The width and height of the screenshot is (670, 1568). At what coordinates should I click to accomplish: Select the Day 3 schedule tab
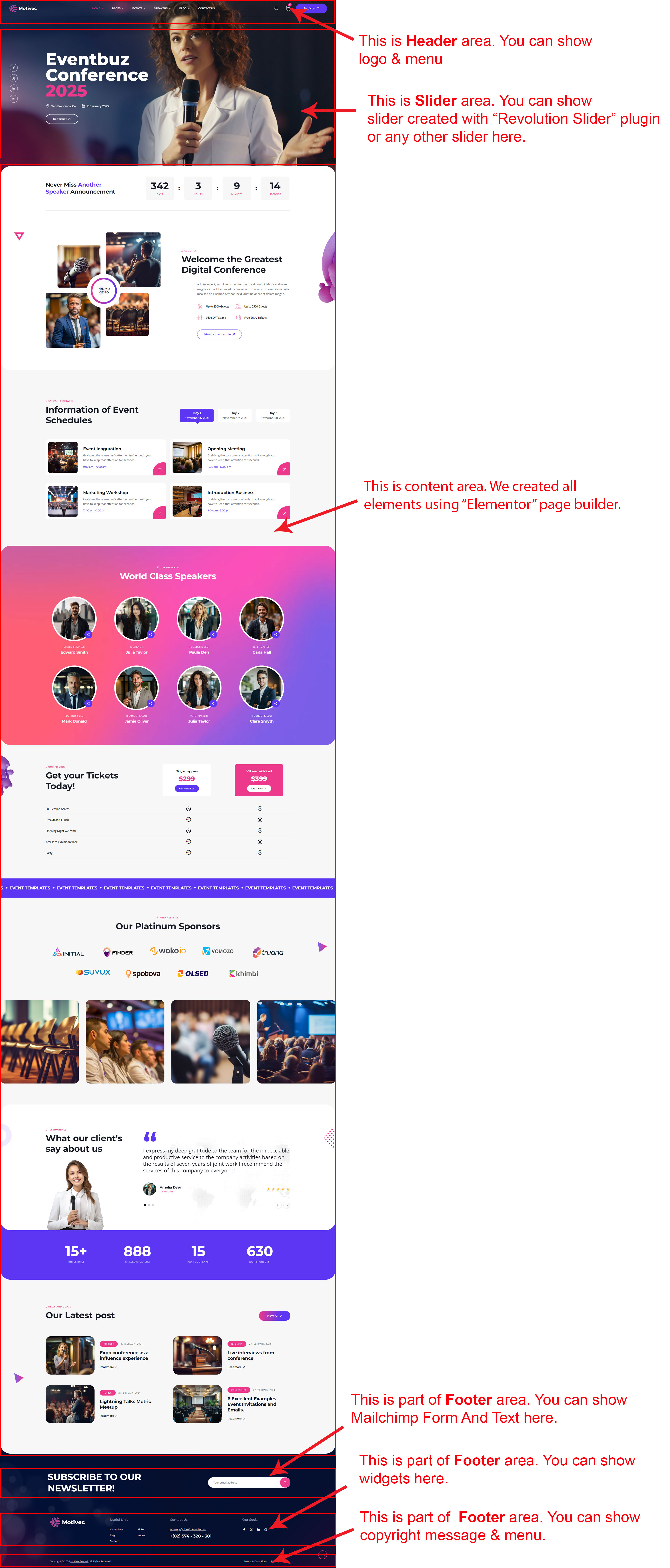coord(273,415)
